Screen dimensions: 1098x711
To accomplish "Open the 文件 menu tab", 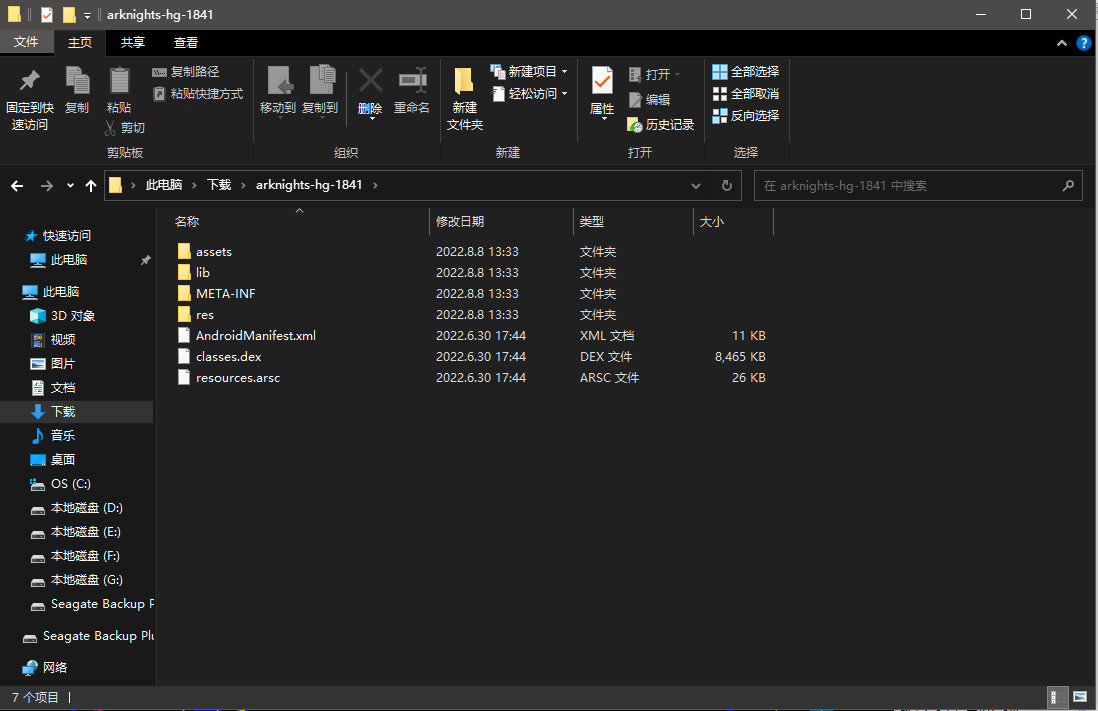I will [x=26, y=43].
